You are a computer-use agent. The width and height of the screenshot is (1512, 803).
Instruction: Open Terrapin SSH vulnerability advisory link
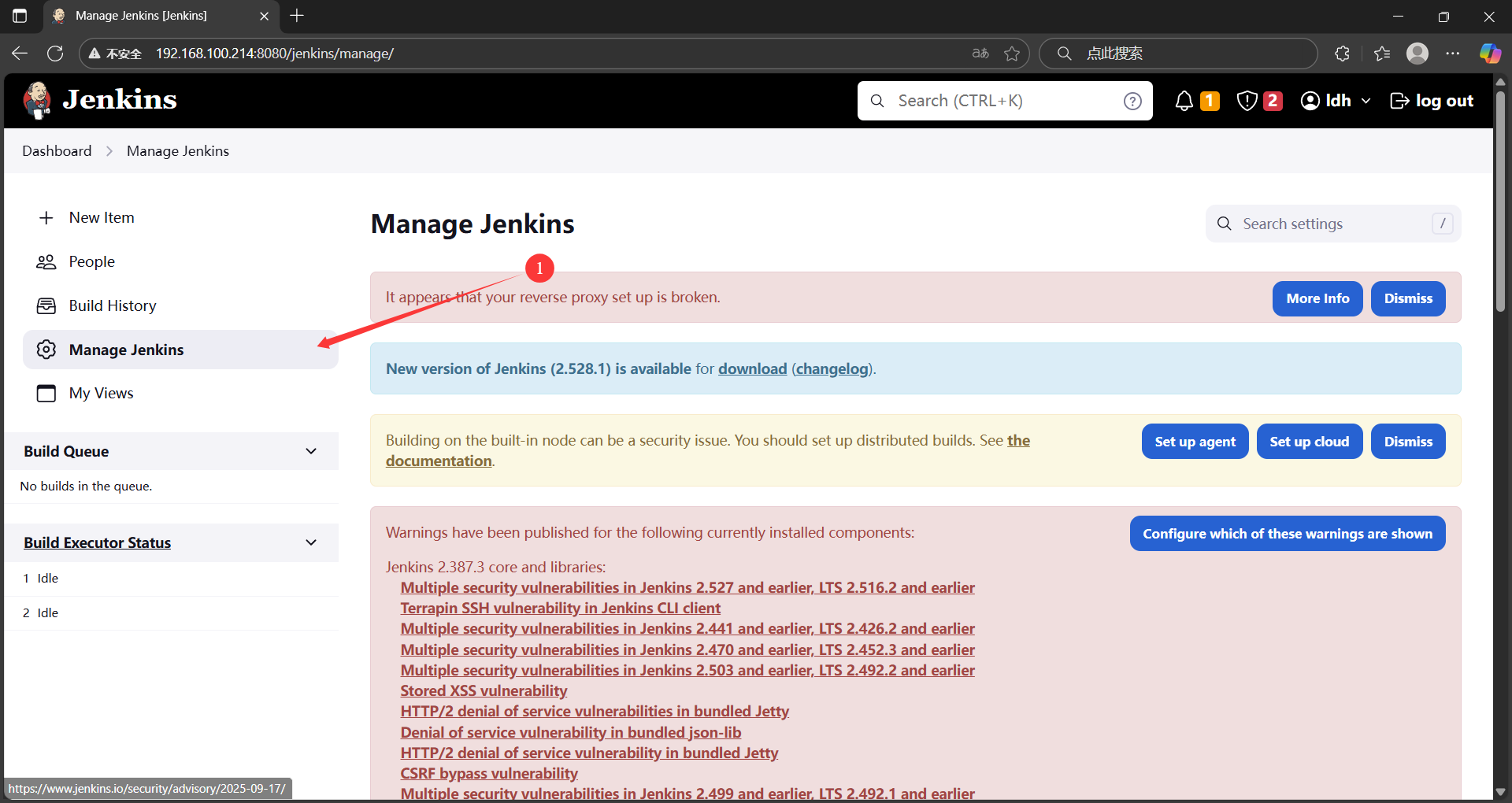560,609
